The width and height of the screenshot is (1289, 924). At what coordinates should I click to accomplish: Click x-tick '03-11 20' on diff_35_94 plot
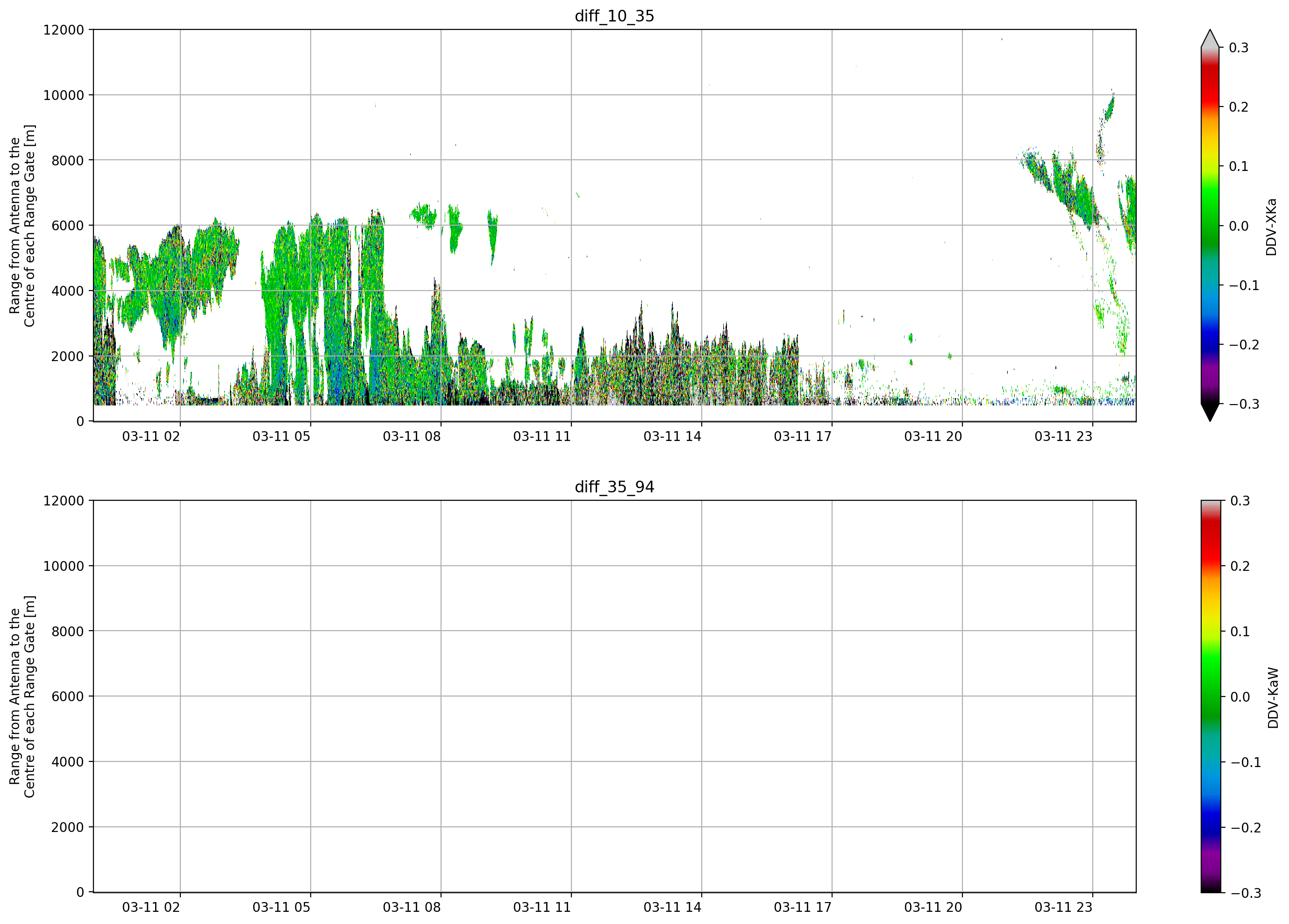pos(933,908)
